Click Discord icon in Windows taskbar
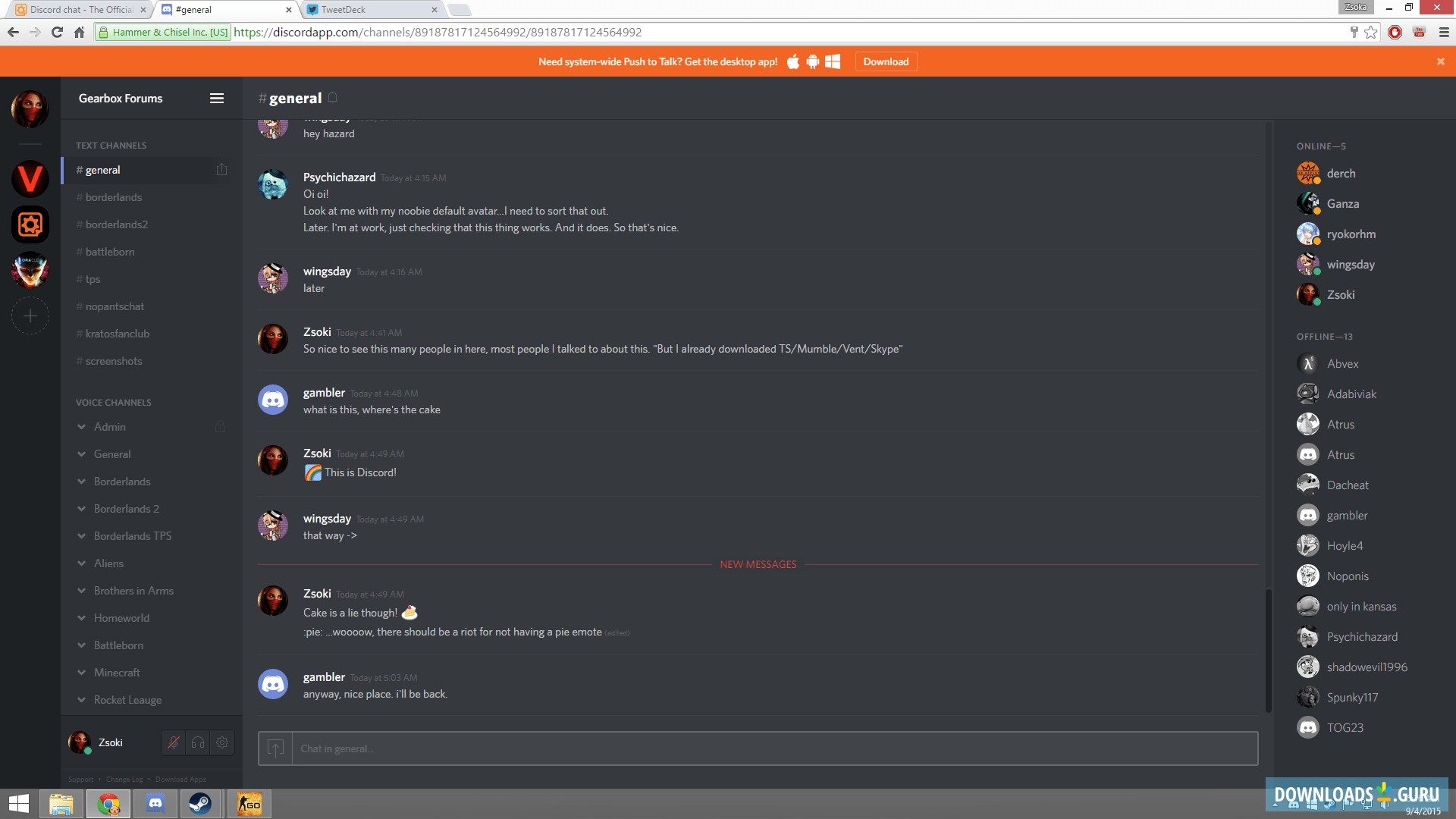This screenshot has width=1456, height=819. click(154, 803)
